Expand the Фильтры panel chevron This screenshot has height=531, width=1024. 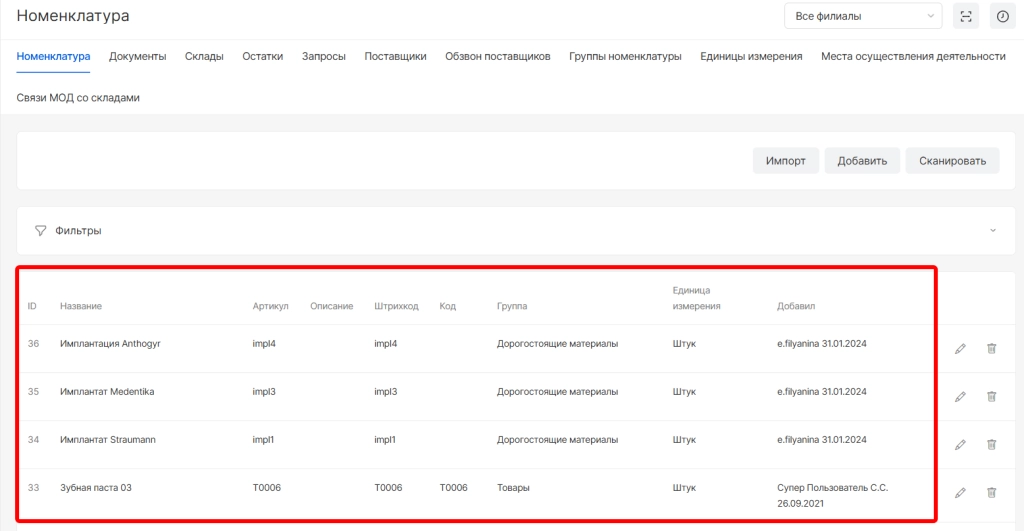click(993, 231)
